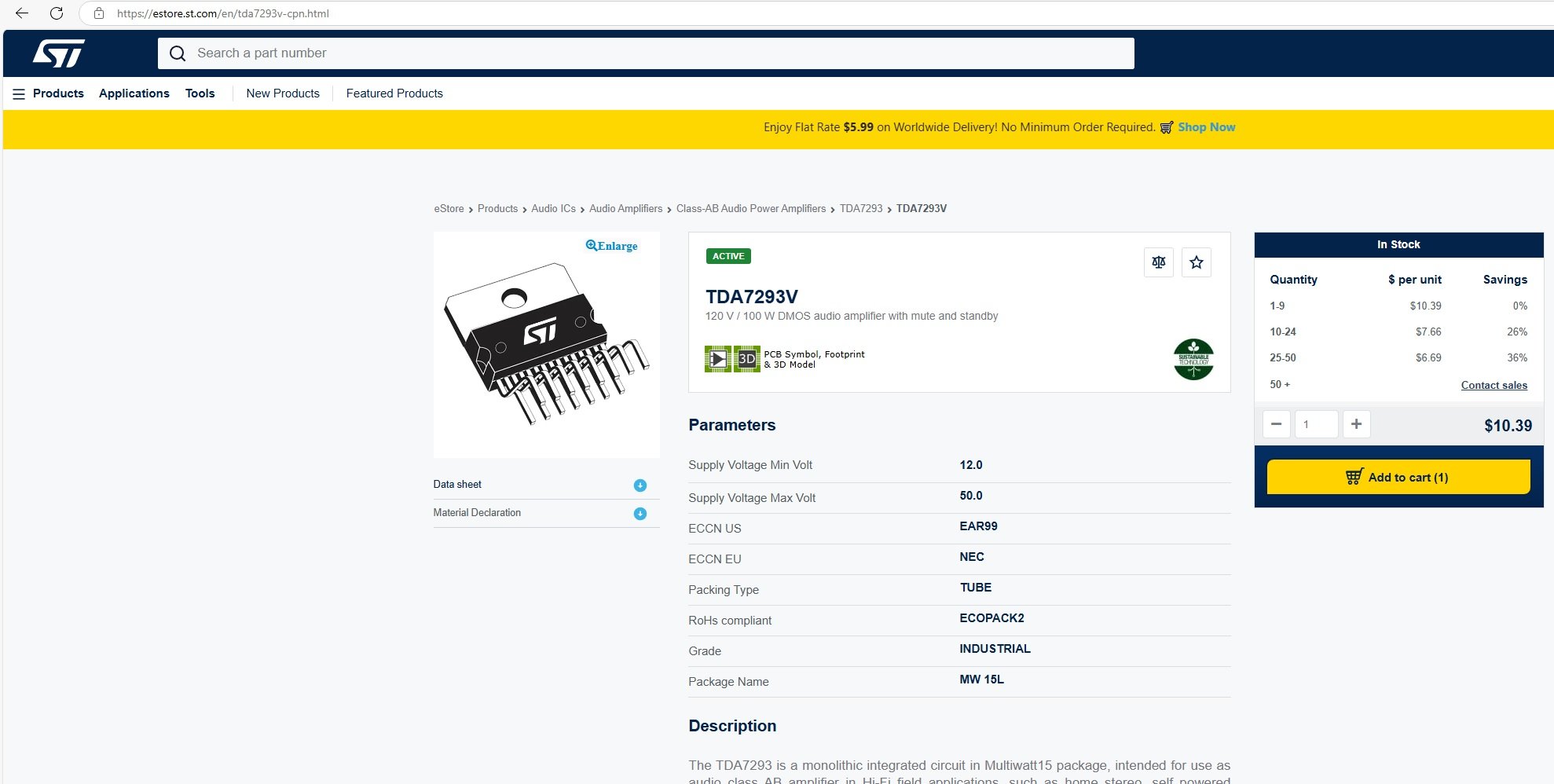
Task: Click the ACTIVE status badge
Action: 728,256
